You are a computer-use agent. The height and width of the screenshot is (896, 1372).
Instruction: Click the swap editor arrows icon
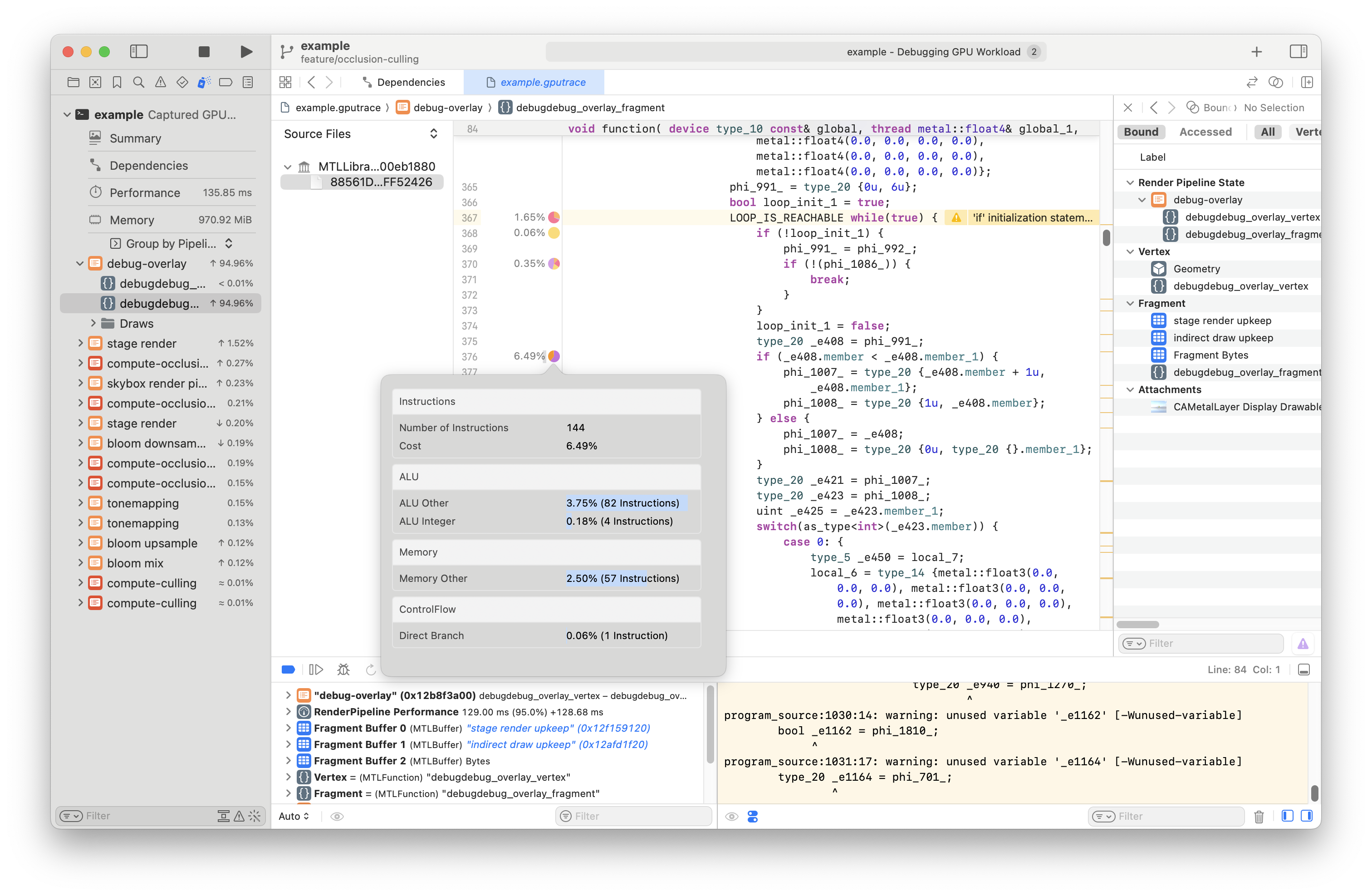(1251, 82)
